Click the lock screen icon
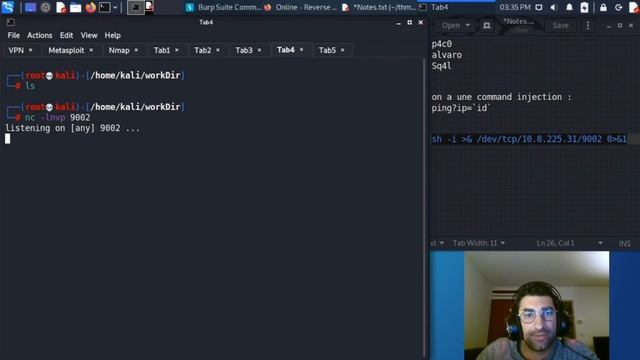Viewport: 640px width, 360px height. point(603,7)
